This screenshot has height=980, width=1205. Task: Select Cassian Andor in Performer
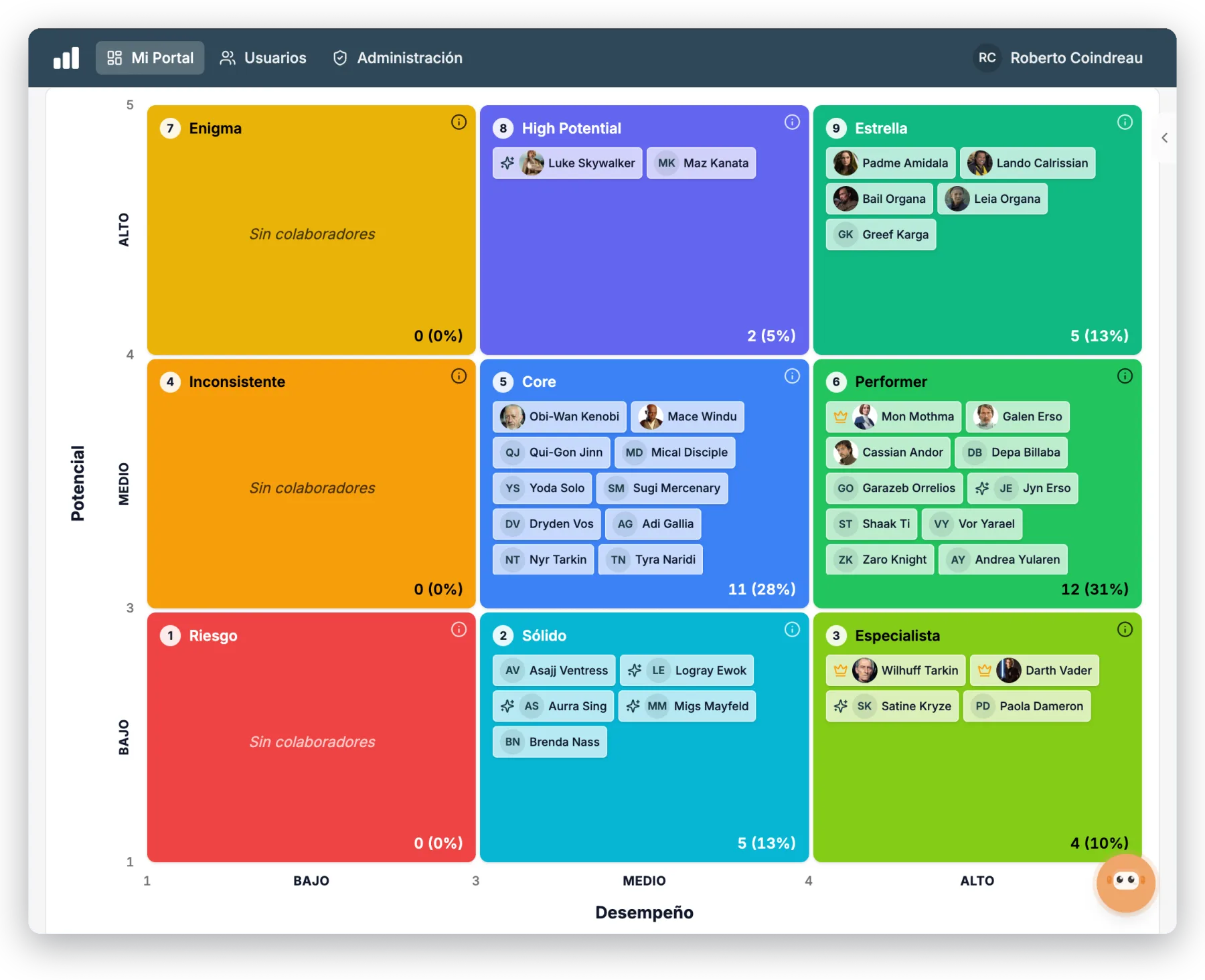tap(888, 453)
